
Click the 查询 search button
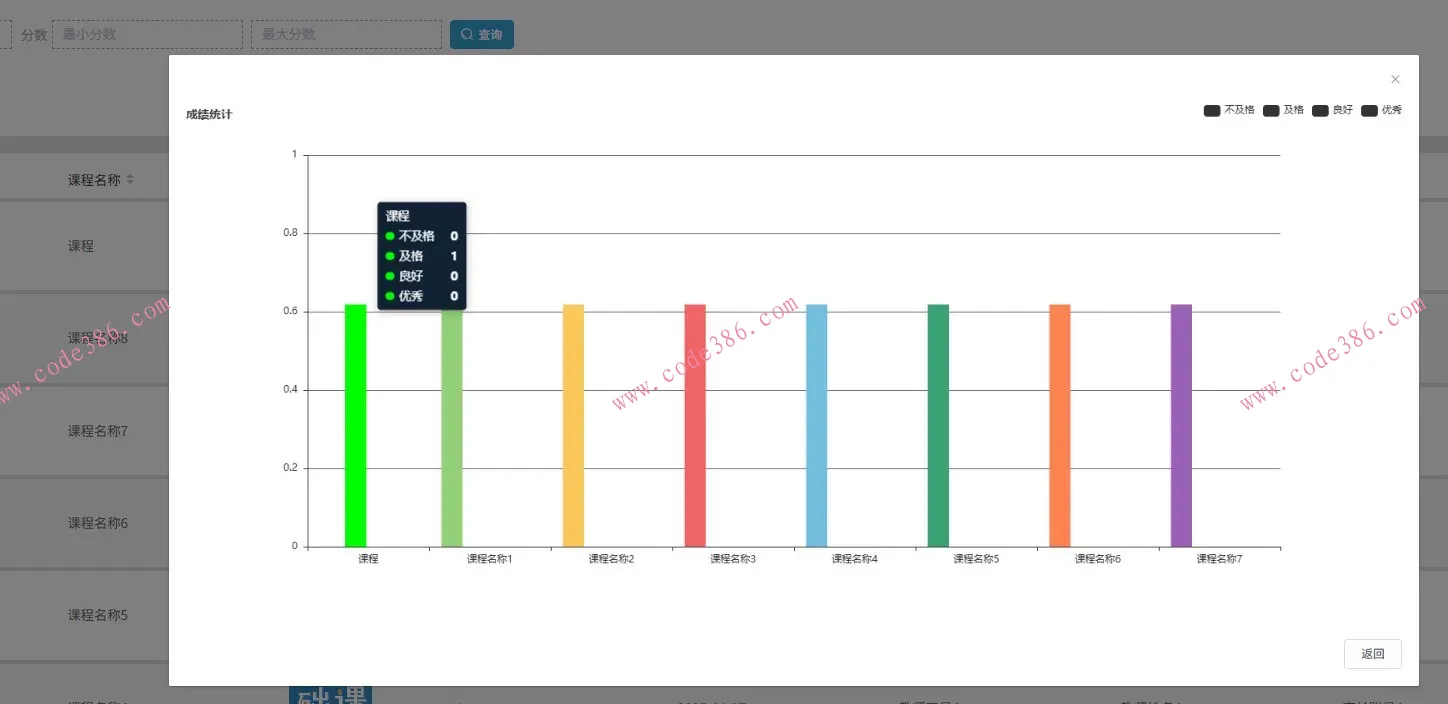pos(482,35)
